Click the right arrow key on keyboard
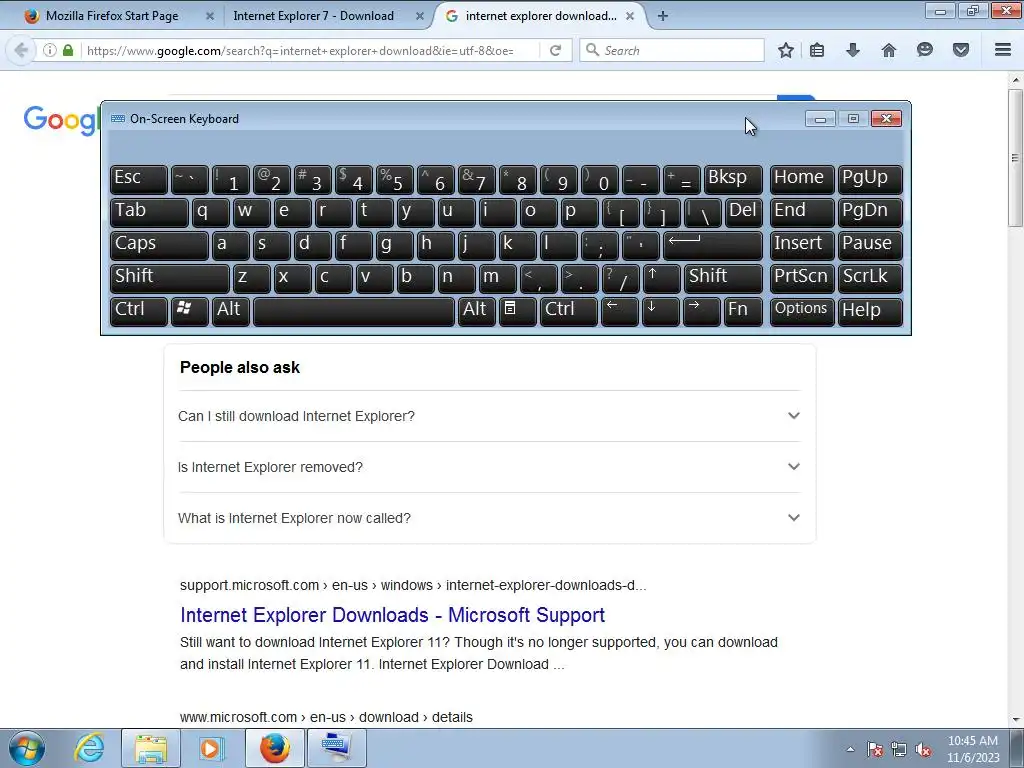This screenshot has width=1024, height=768. (701, 311)
